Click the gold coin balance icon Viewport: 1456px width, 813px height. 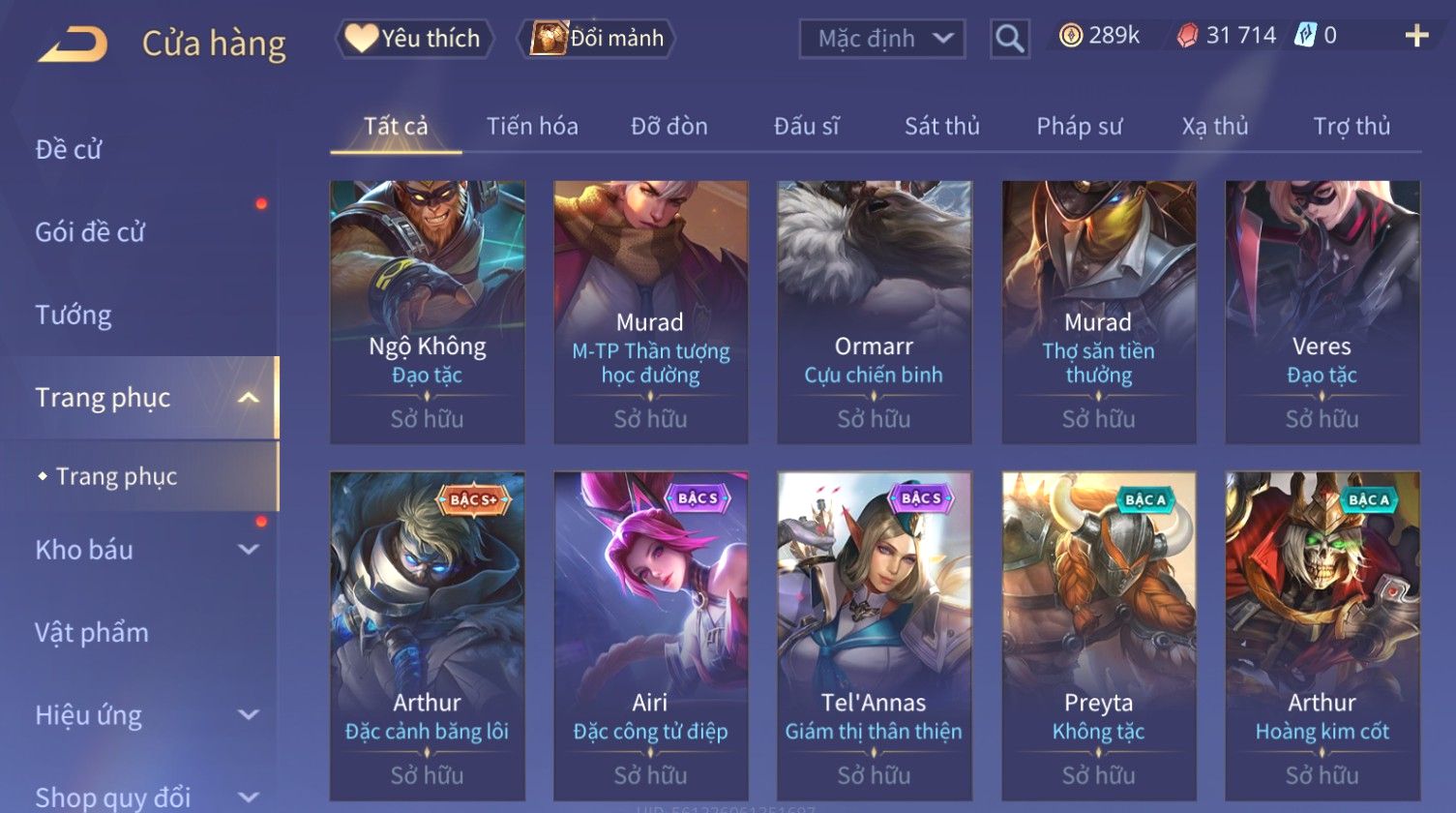pyautogui.click(x=1070, y=37)
